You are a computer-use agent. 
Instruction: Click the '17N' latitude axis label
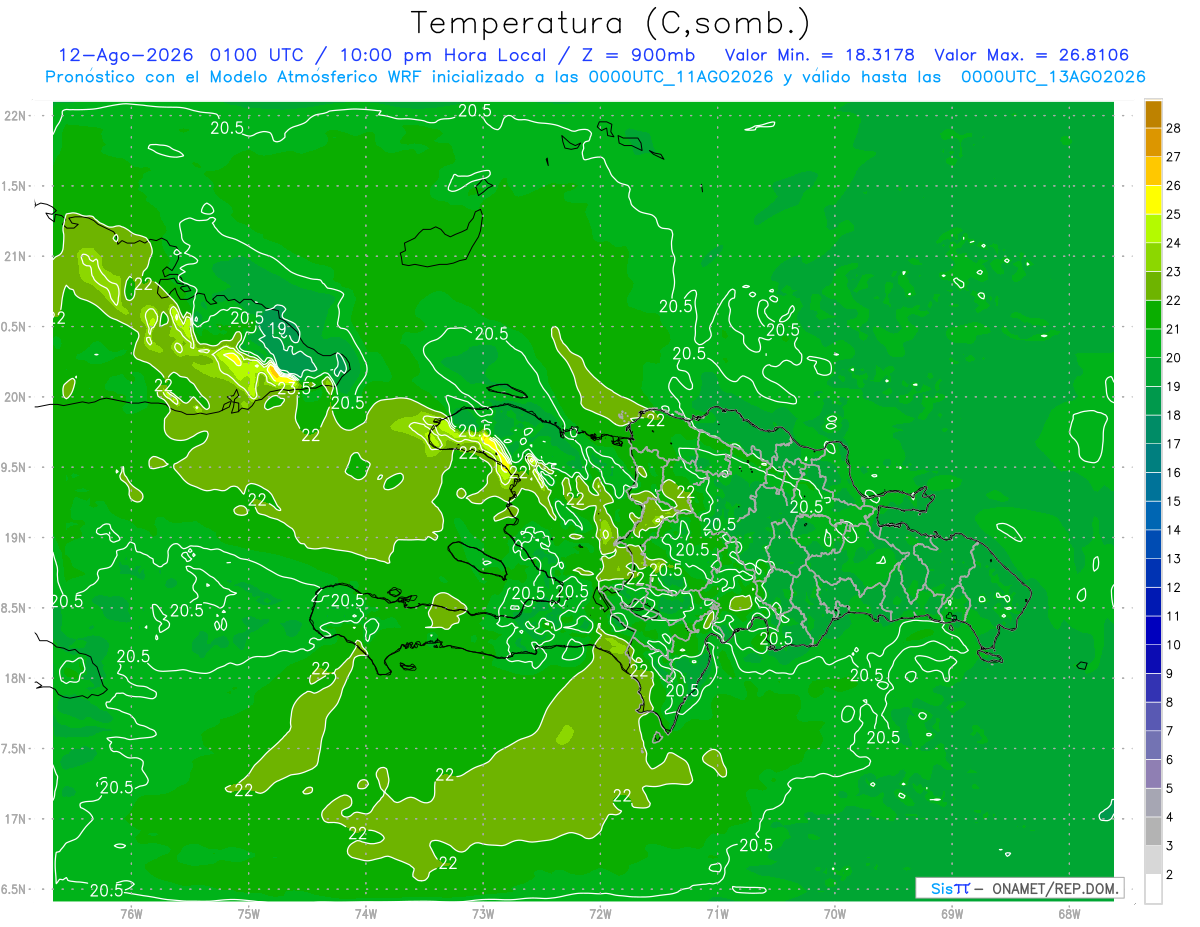click(x=16, y=819)
